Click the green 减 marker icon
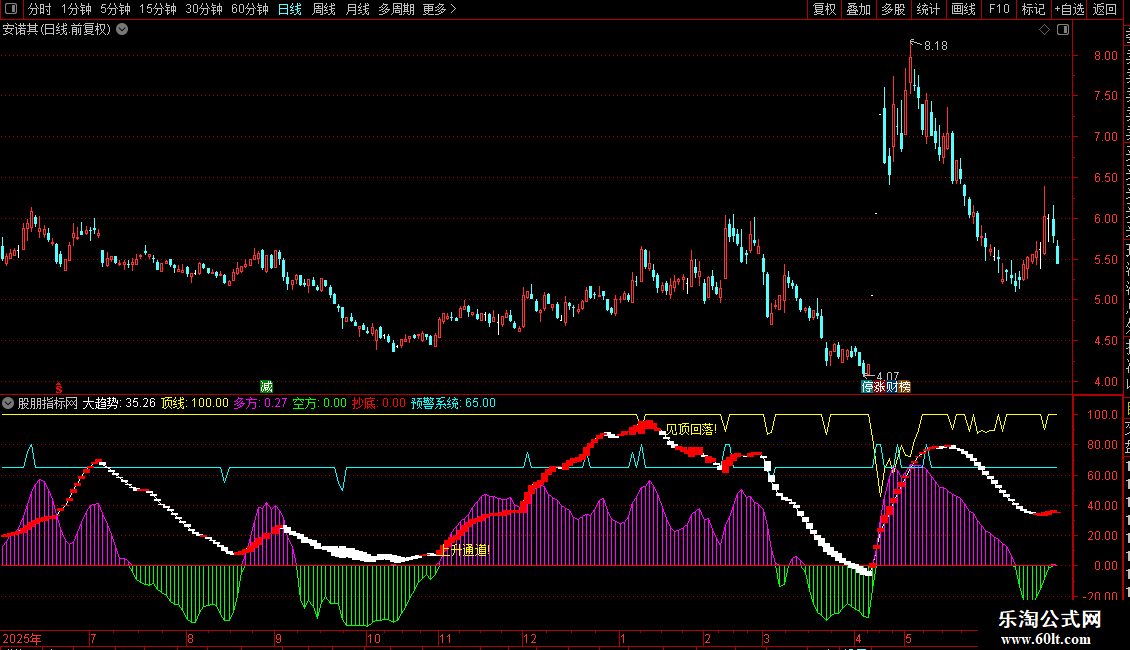This screenshot has height=650, width=1130. [266, 387]
